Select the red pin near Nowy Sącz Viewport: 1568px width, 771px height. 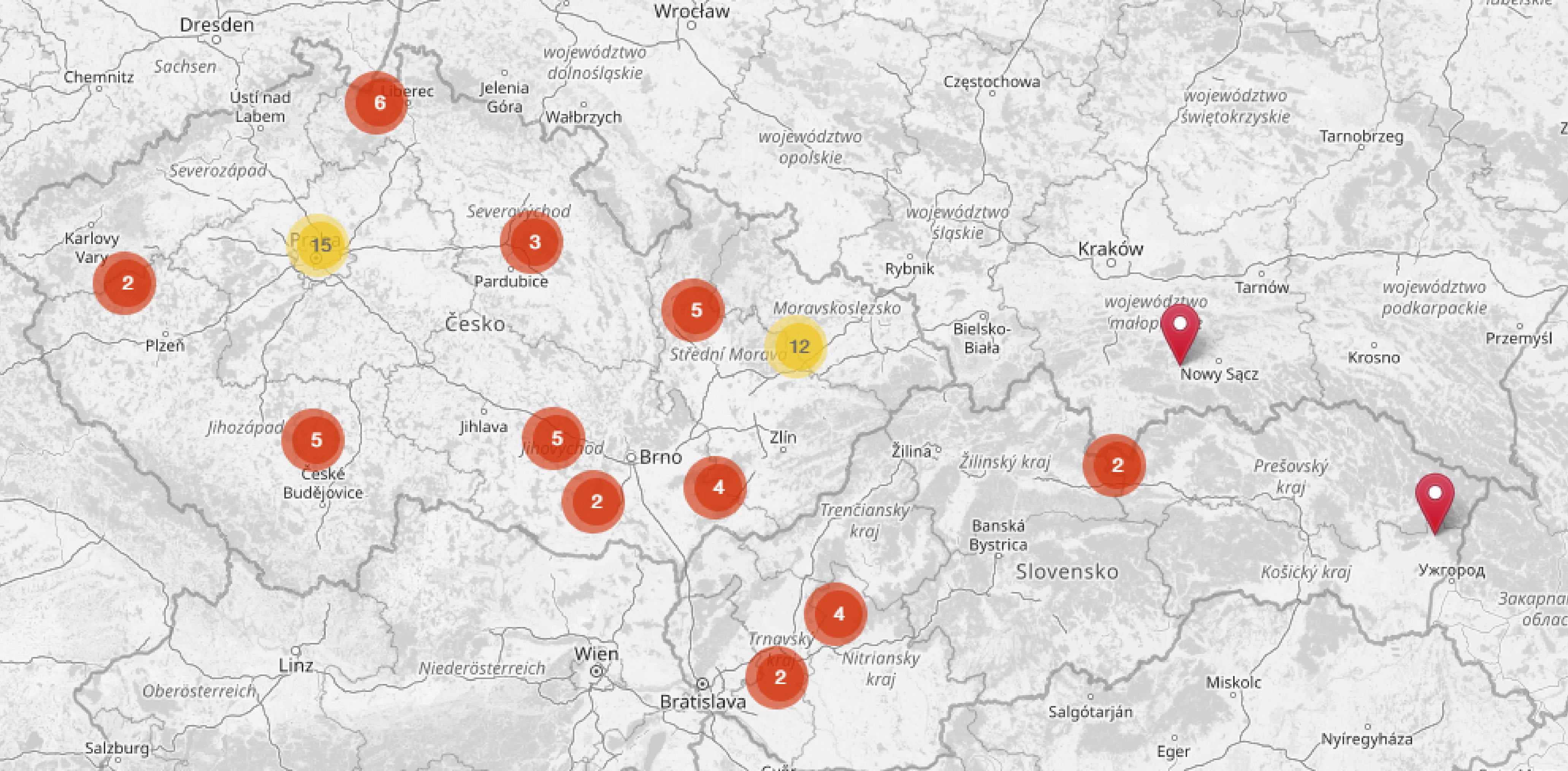pos(1180,335)
